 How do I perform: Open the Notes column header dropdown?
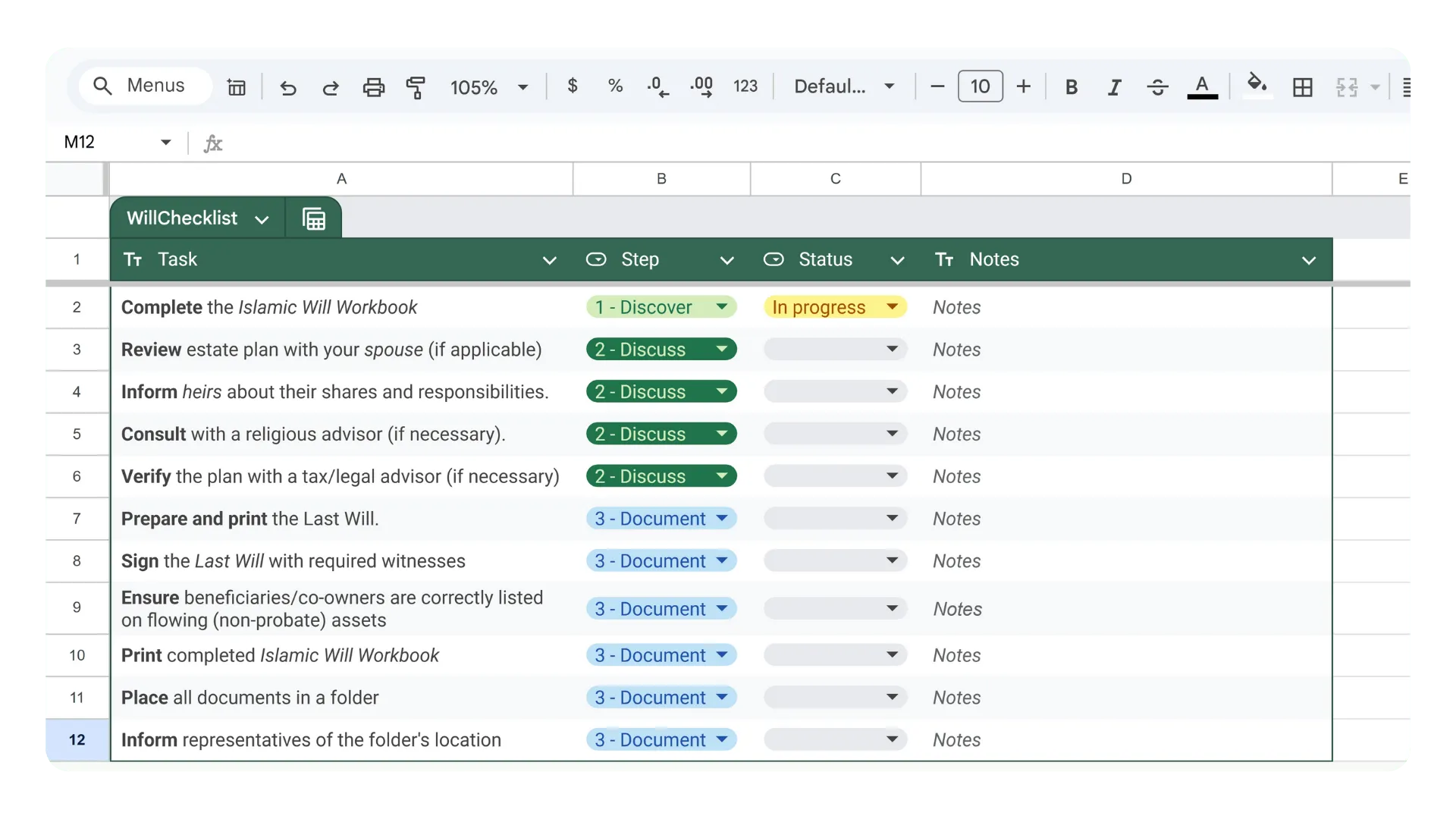[x=1308, y=260]
